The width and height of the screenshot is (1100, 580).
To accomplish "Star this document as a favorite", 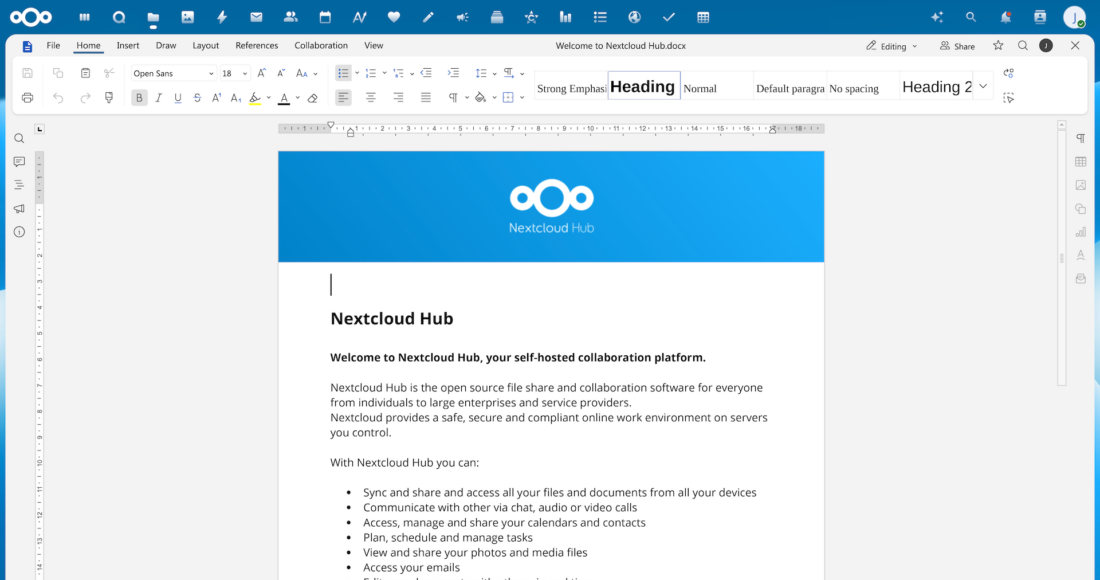I will [x=998, y=46].
